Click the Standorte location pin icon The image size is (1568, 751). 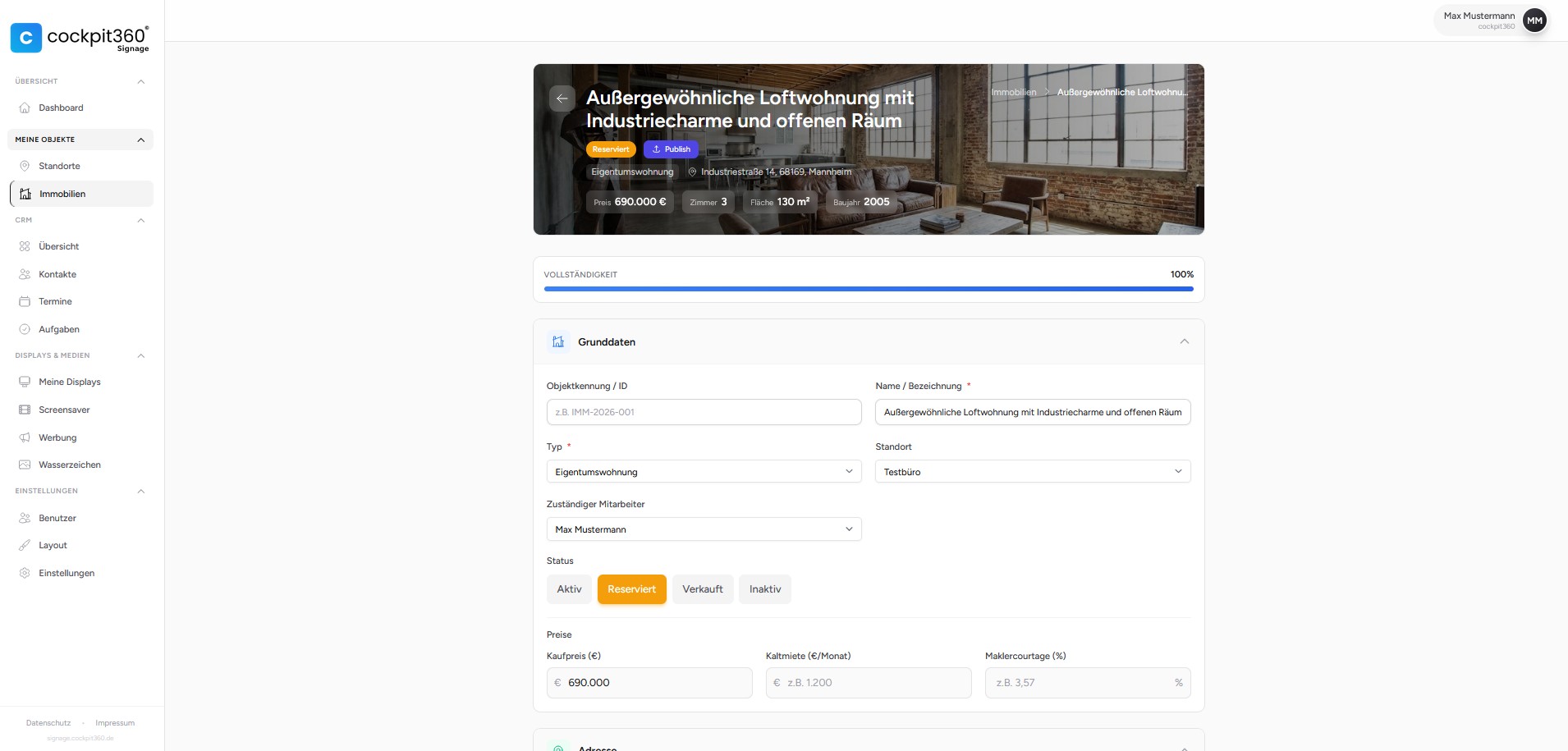(25, 166)
